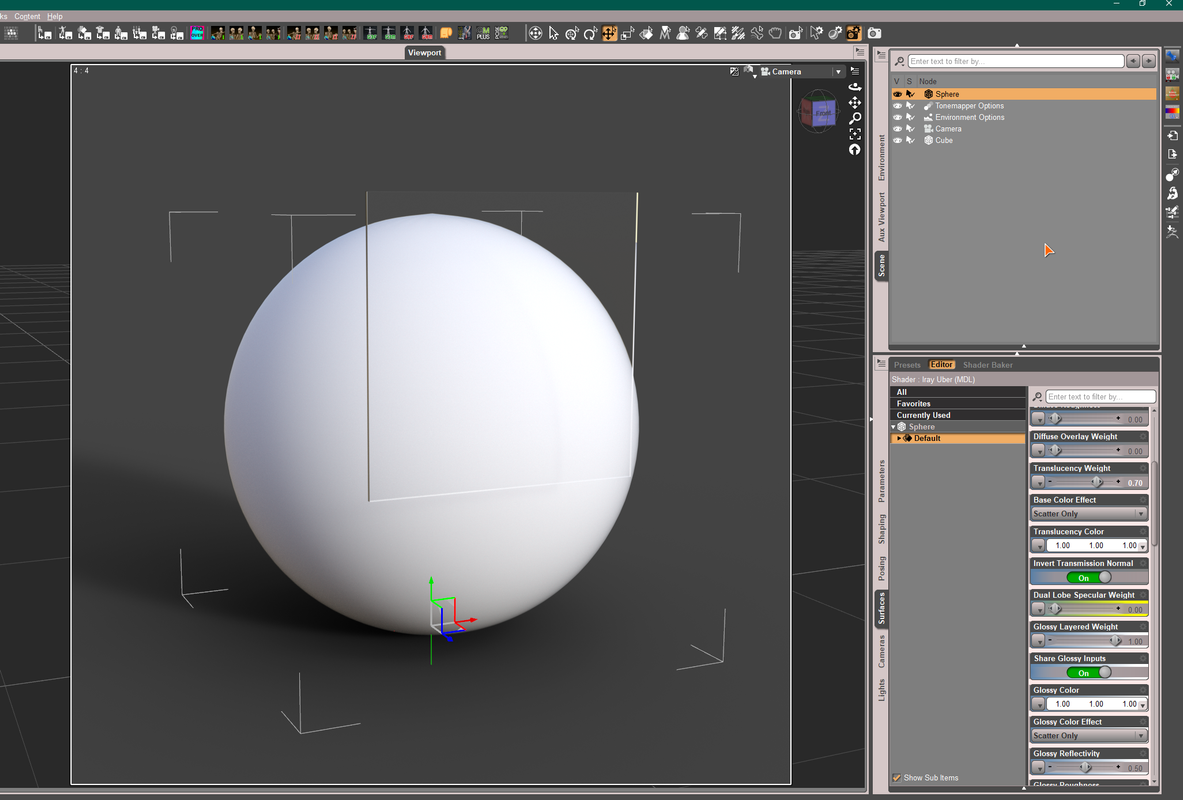Click the viewport zoom magnifier icon
This screenshot has width=1183, height=800.
855,118
